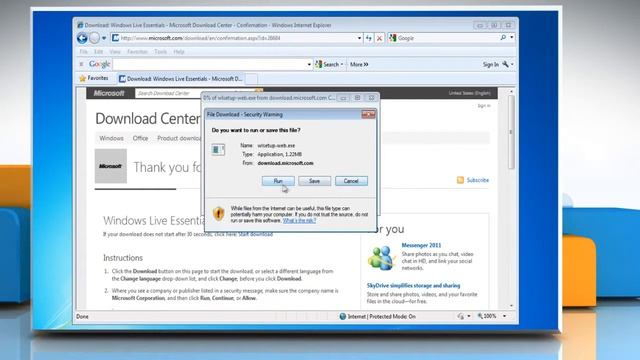Screen dimensions: 640x360
Task: Click Save in the File Download dialog
Action: coord(314,181)
